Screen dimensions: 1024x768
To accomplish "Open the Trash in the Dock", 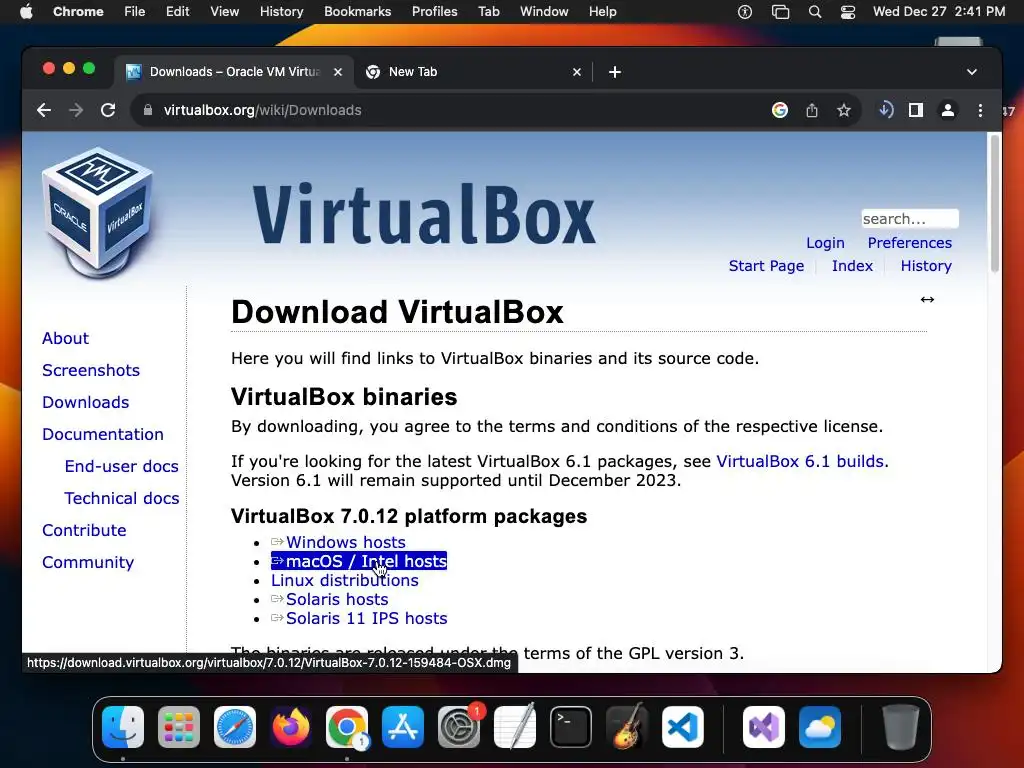I will (901, 727).
